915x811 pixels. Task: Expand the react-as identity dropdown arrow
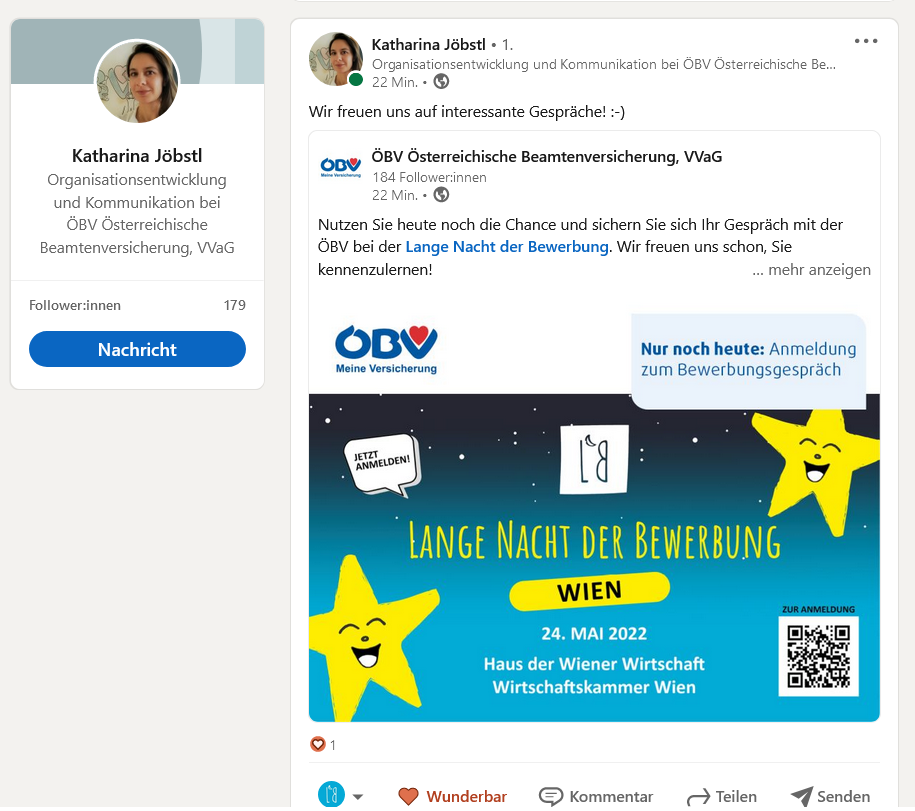tap(358, 796)
